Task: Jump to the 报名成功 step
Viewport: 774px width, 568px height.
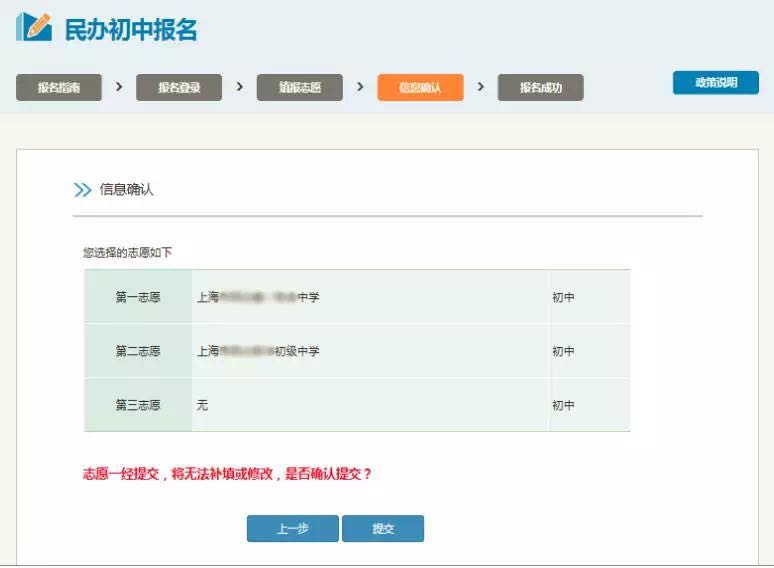Action: [x=540, y=88]
